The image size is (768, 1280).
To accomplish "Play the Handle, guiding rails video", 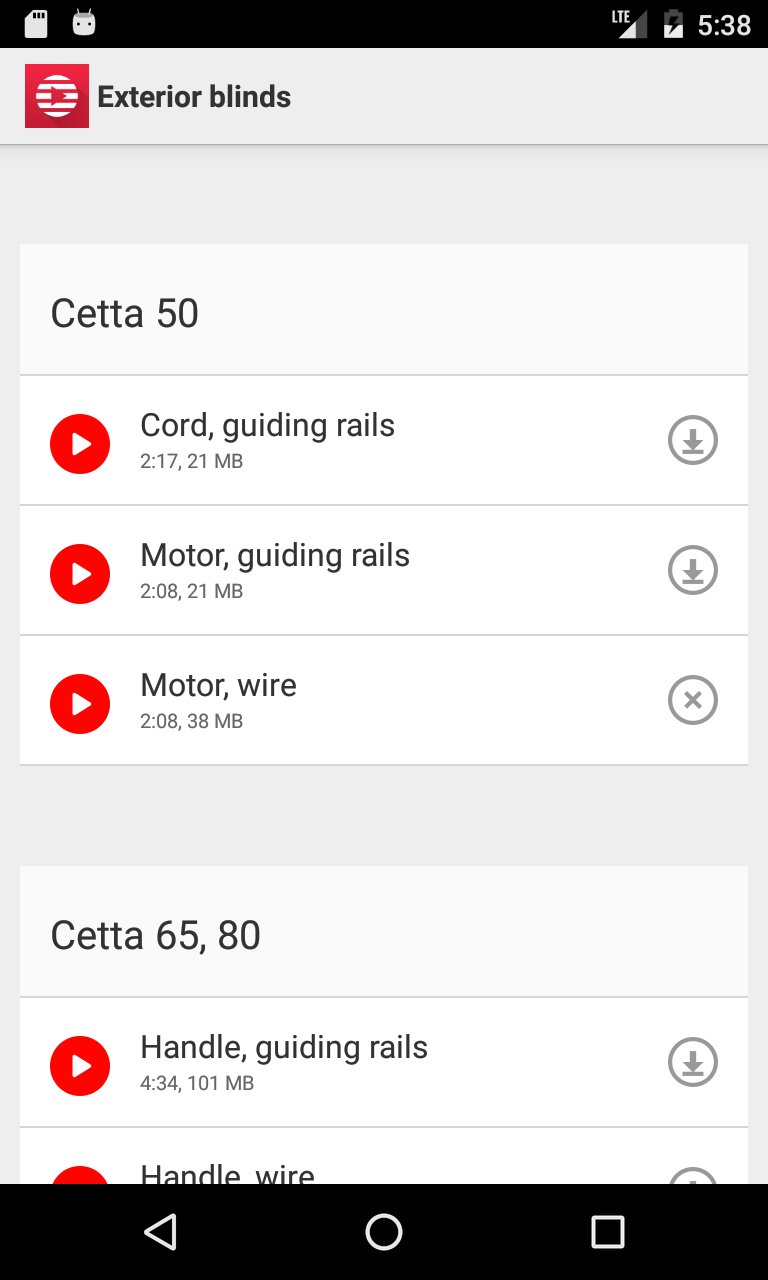I will tap(80, 1066).
